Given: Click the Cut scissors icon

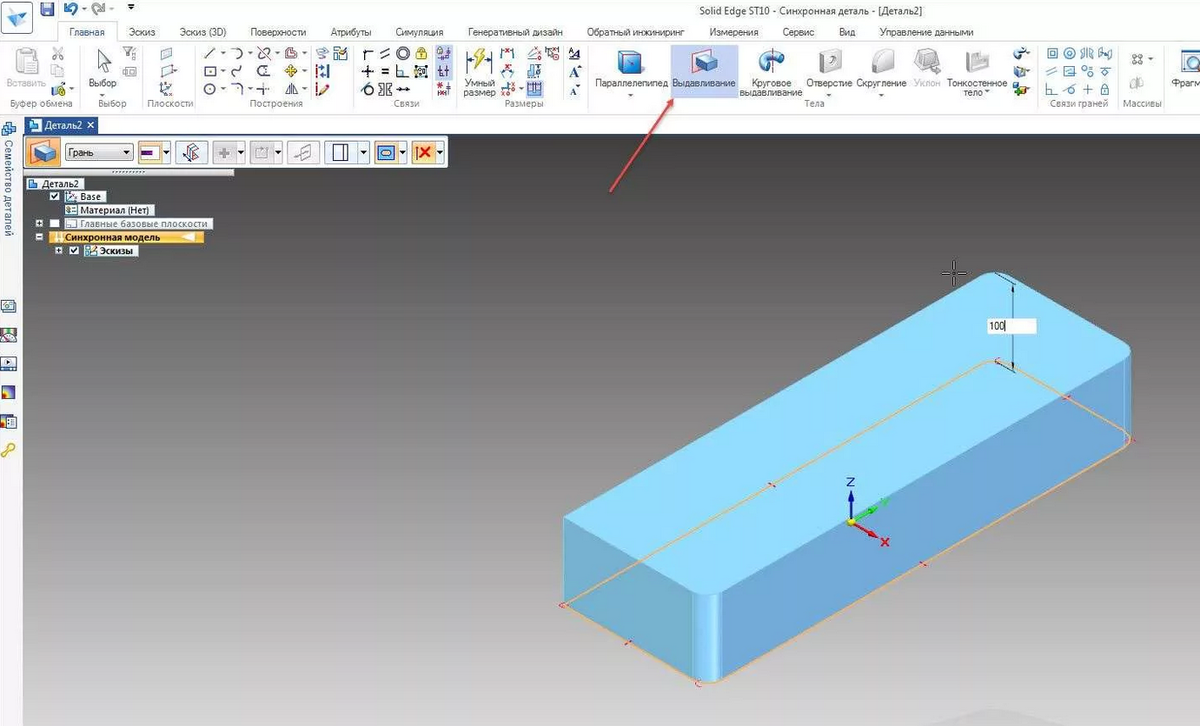Looking at the screenshot, I should [58, 54].
